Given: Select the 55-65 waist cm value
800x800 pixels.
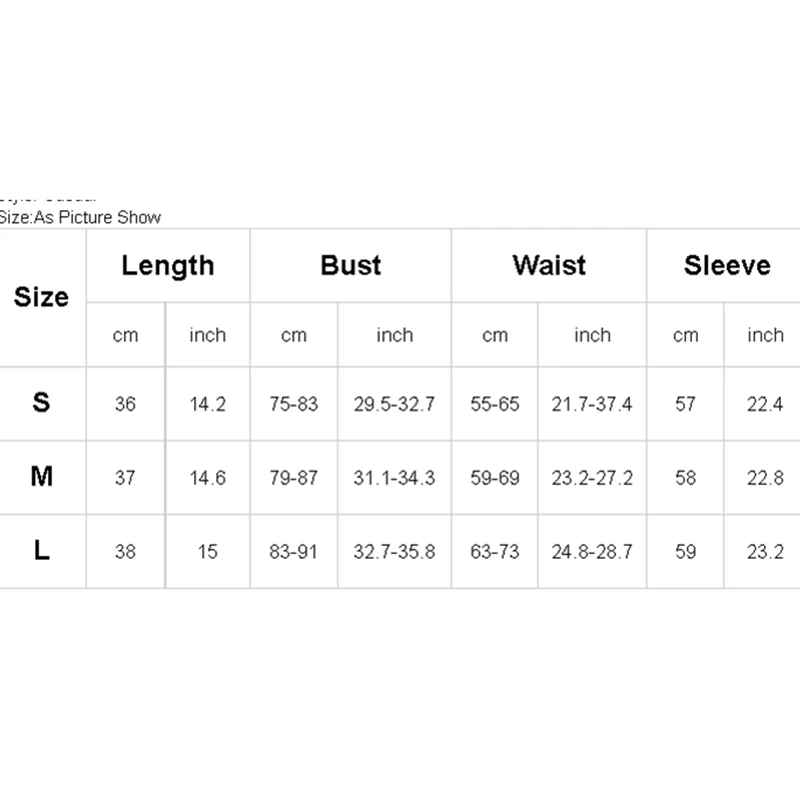Looking at the screenshot, I should [495, 404].
